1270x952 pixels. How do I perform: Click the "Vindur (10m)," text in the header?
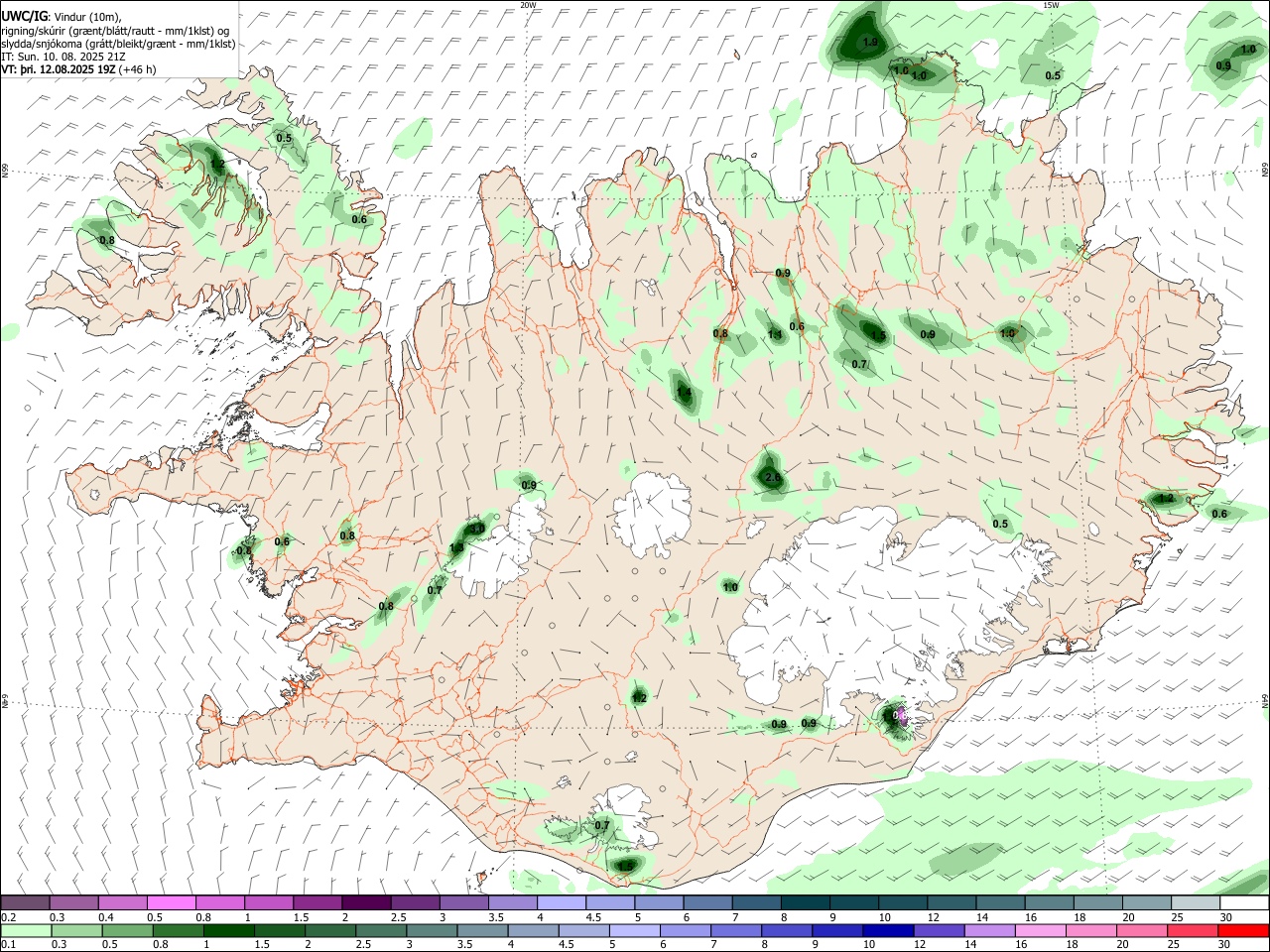point(86,18)
